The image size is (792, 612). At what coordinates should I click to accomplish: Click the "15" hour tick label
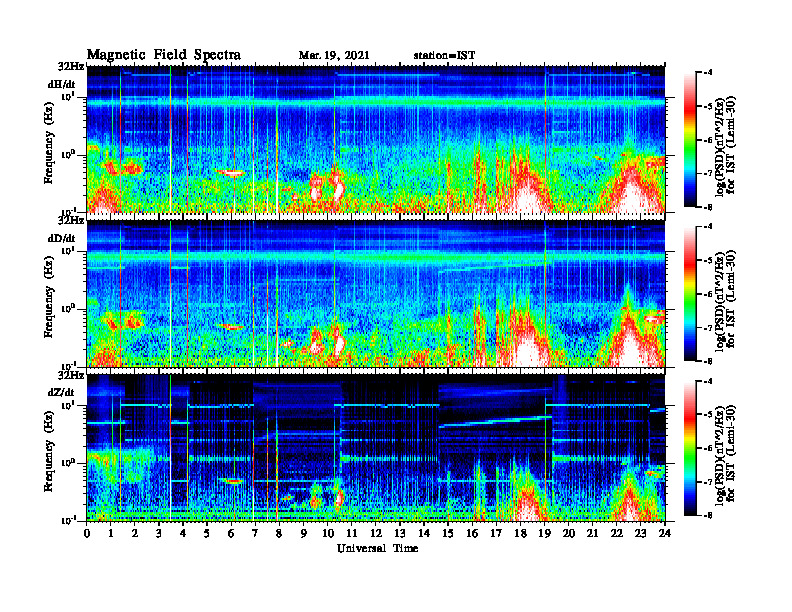[x=448, y=533]
